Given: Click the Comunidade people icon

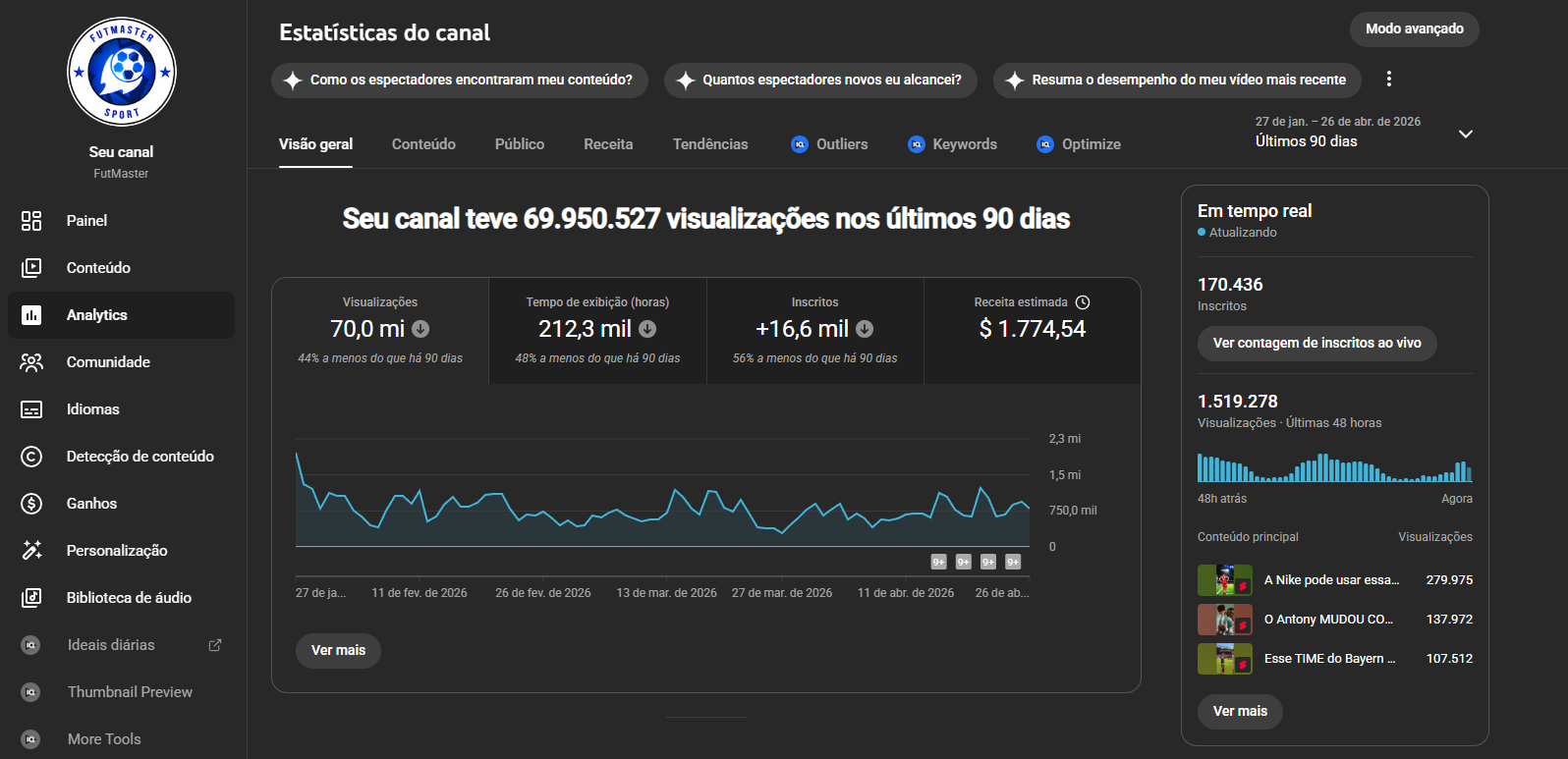Looking at the screenshot, I should [31, 362].
